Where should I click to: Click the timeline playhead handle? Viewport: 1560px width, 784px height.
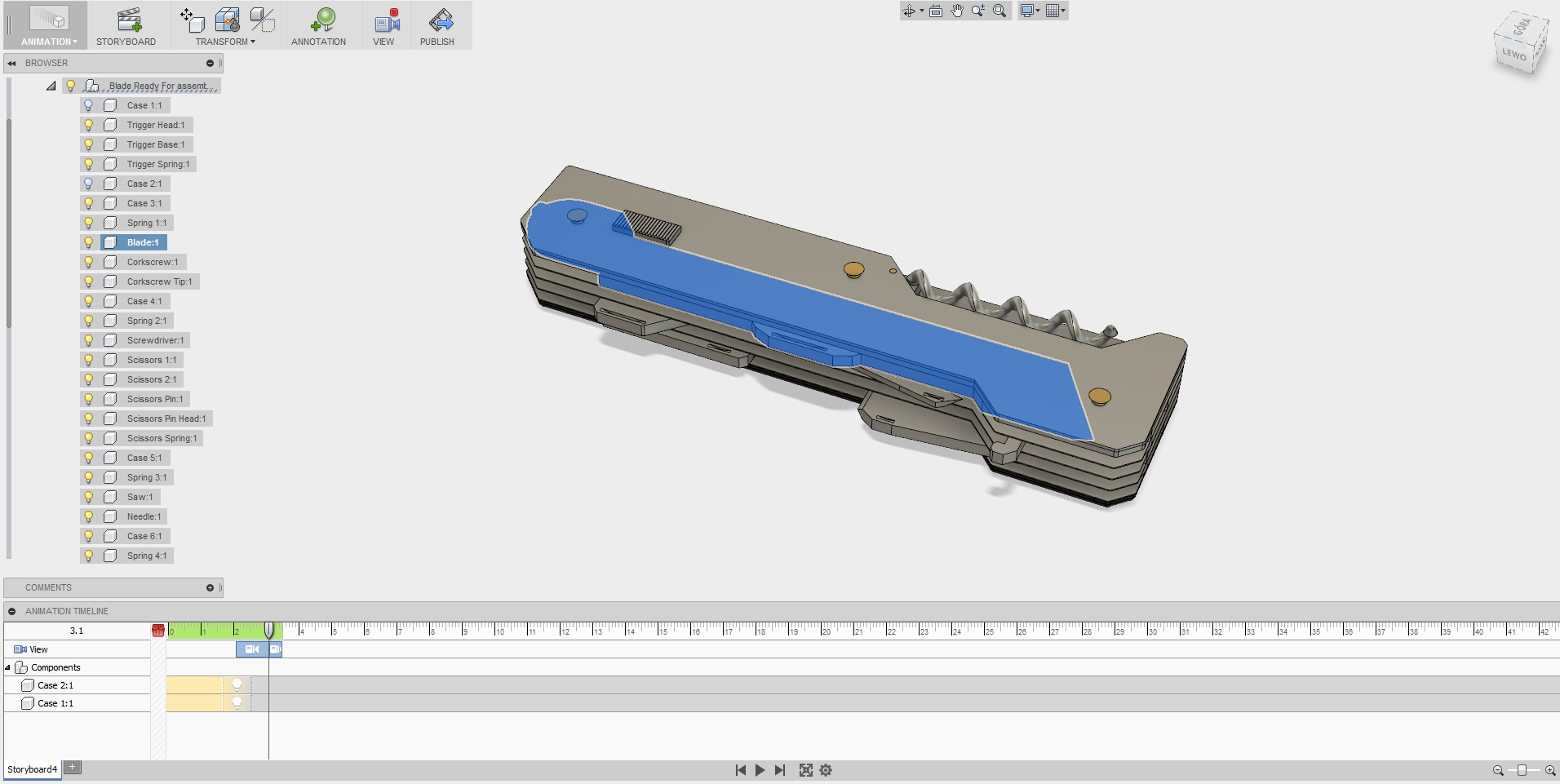click(x=269, y=630)
